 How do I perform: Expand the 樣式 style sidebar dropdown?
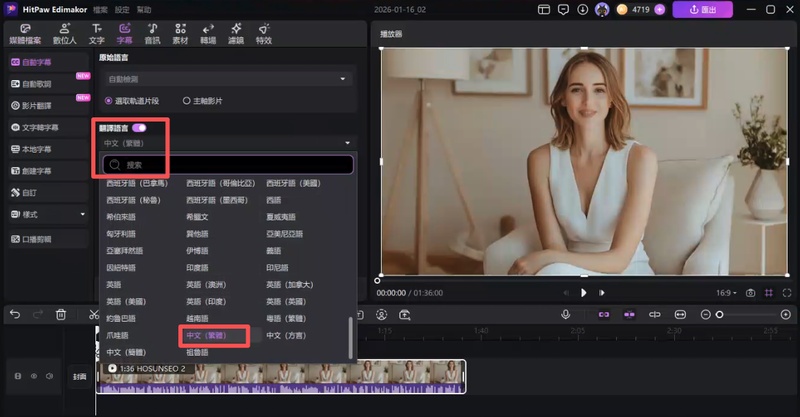[48, 214]
